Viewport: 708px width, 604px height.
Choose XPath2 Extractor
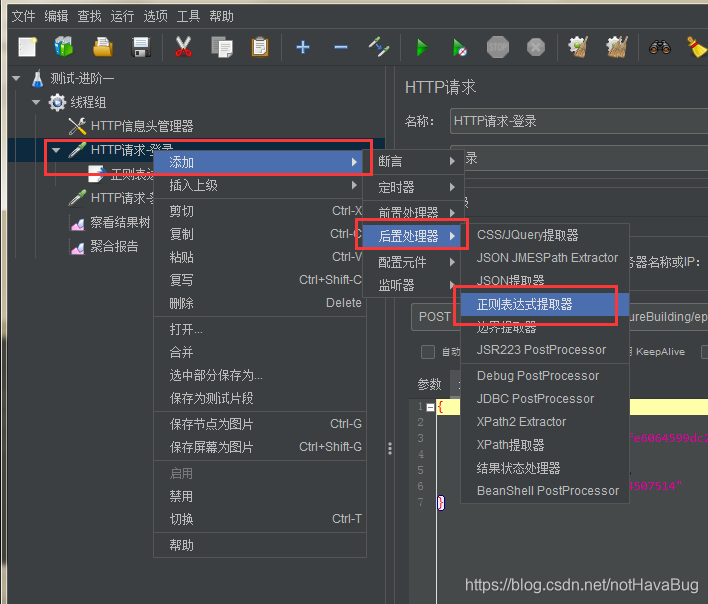(545, 422)
